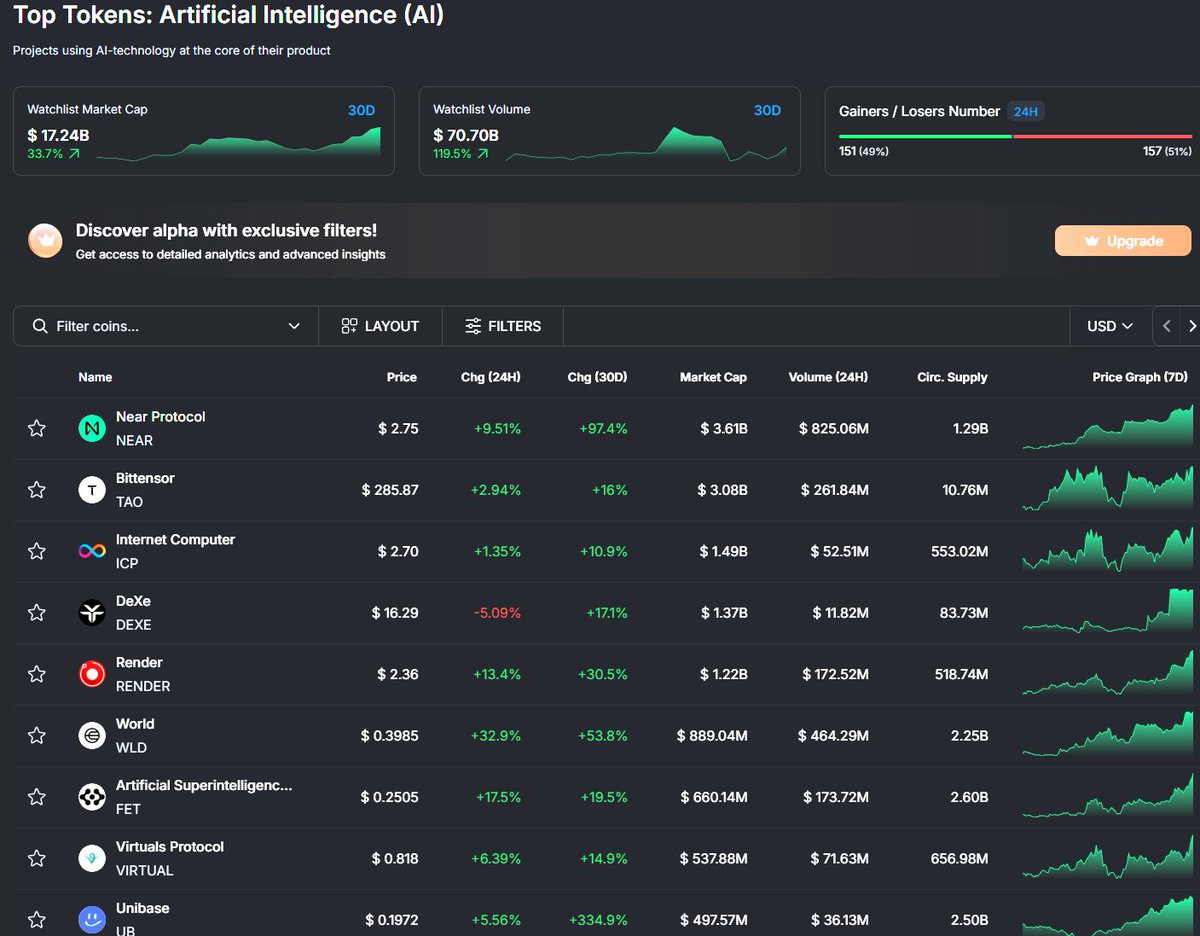Click the red losers progress bar

pos(1103,136)
